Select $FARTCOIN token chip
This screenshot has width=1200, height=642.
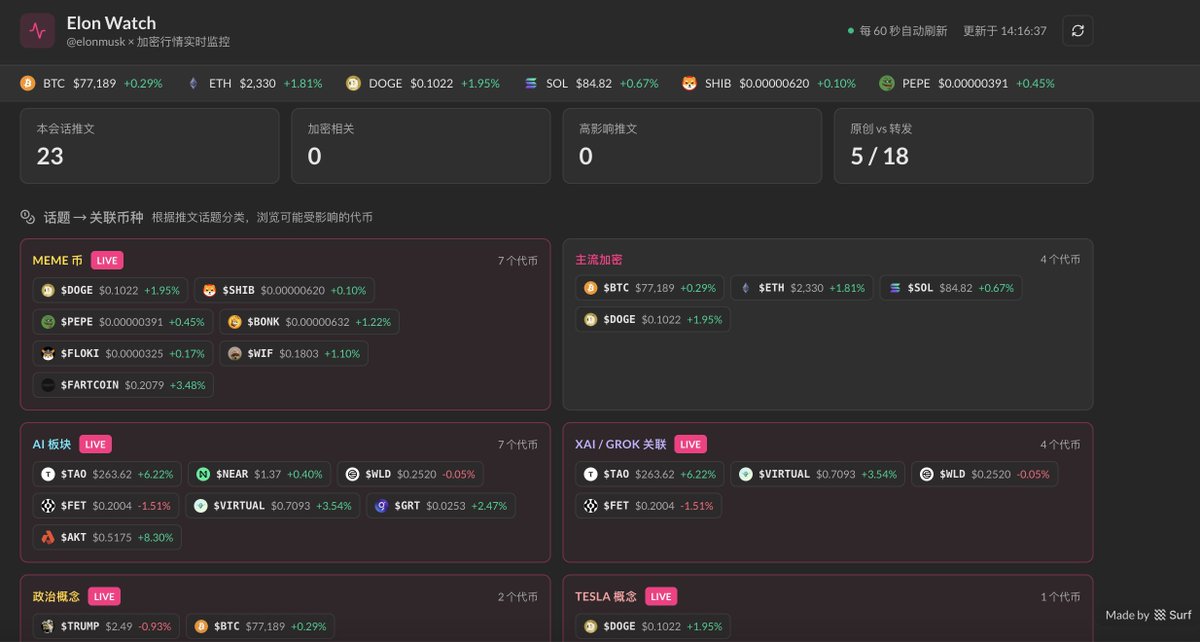click(x=123, y=385)
